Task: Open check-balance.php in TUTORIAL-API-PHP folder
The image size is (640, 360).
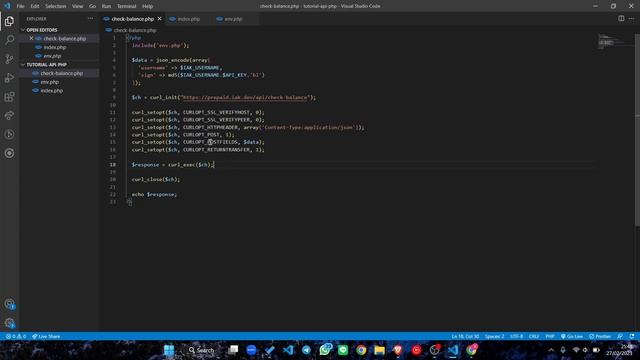Action: point(61,73)
